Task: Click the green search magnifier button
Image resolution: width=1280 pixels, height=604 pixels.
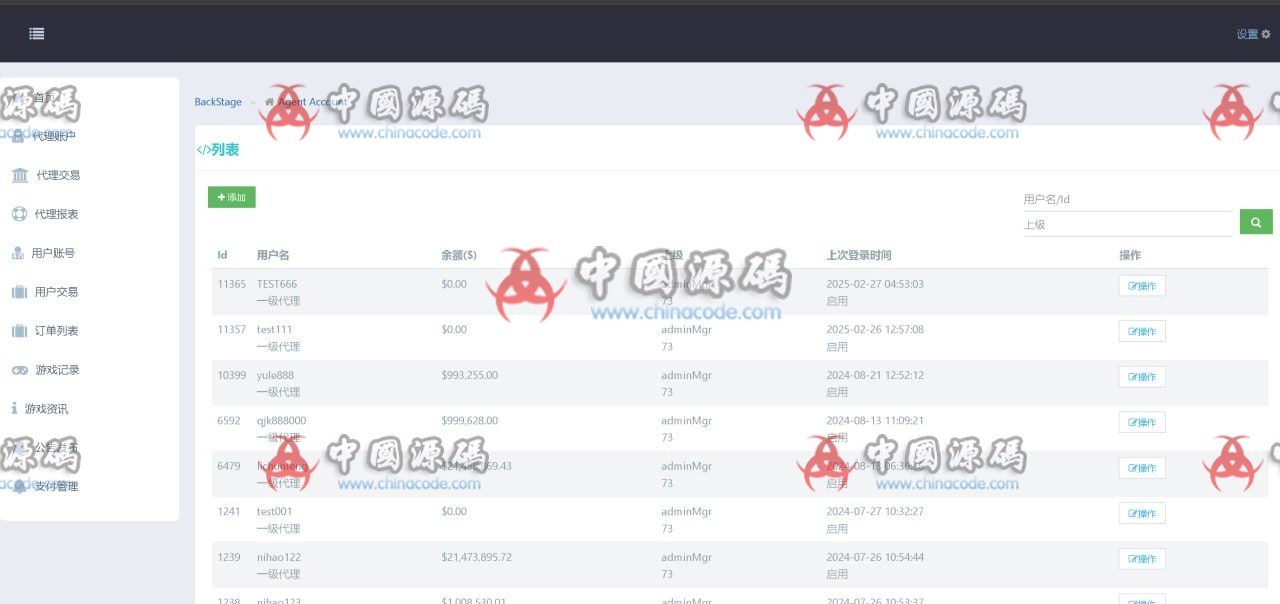Action: (1256, 222)
